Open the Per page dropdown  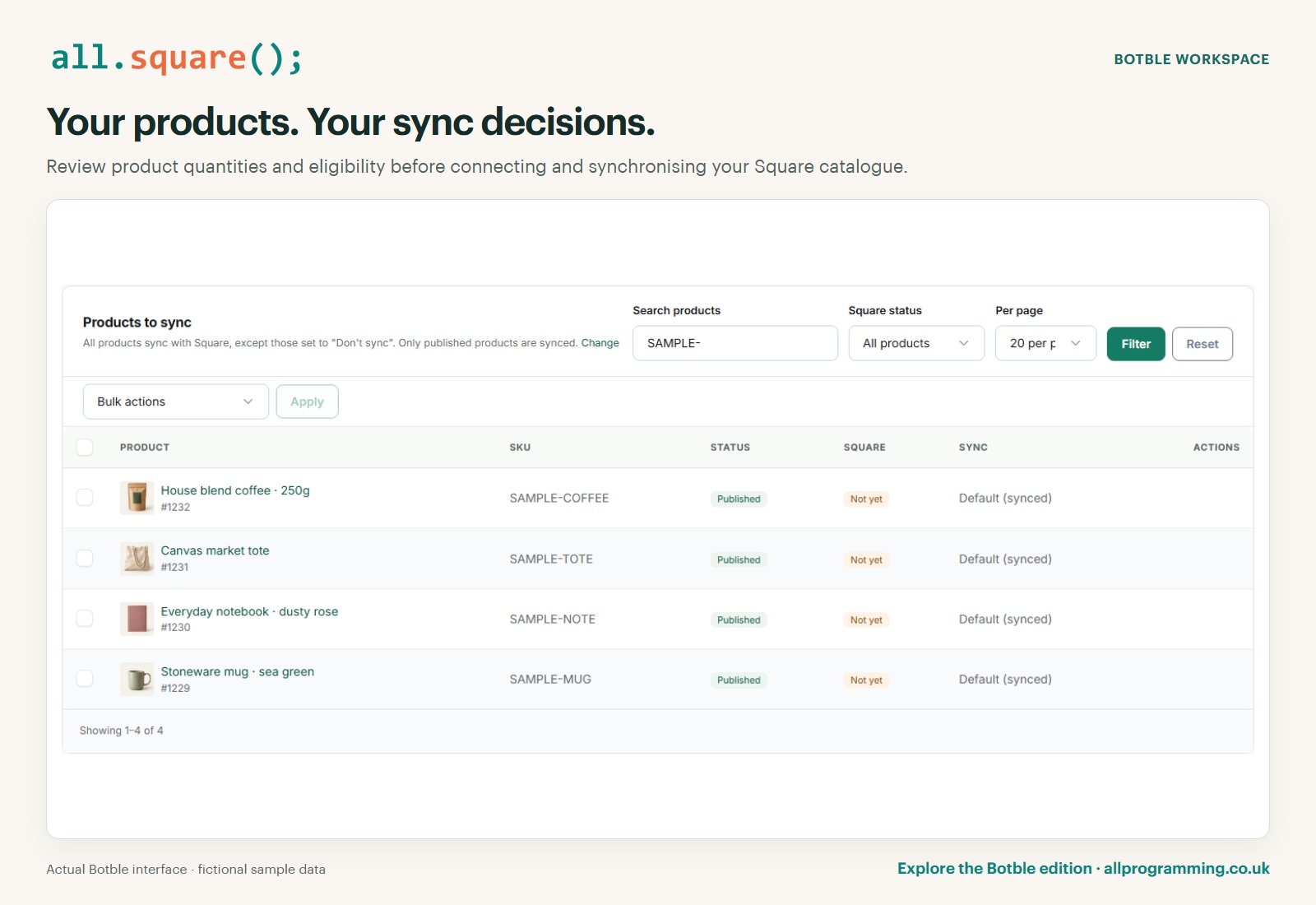[1045, 343]
